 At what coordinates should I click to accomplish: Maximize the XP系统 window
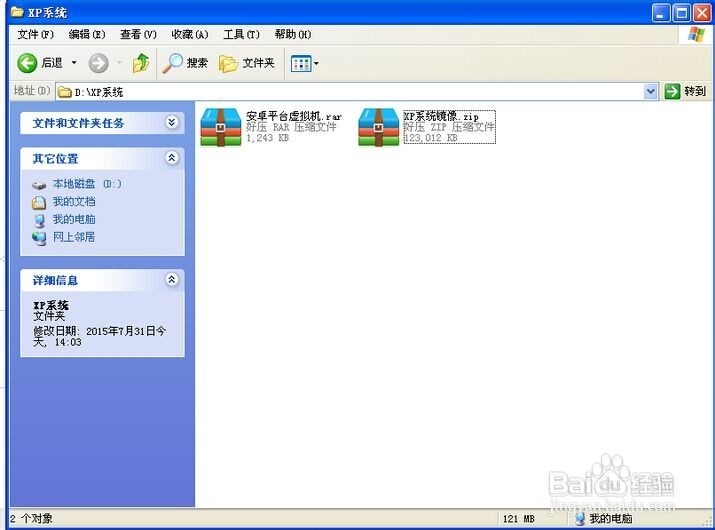[682, 13]
